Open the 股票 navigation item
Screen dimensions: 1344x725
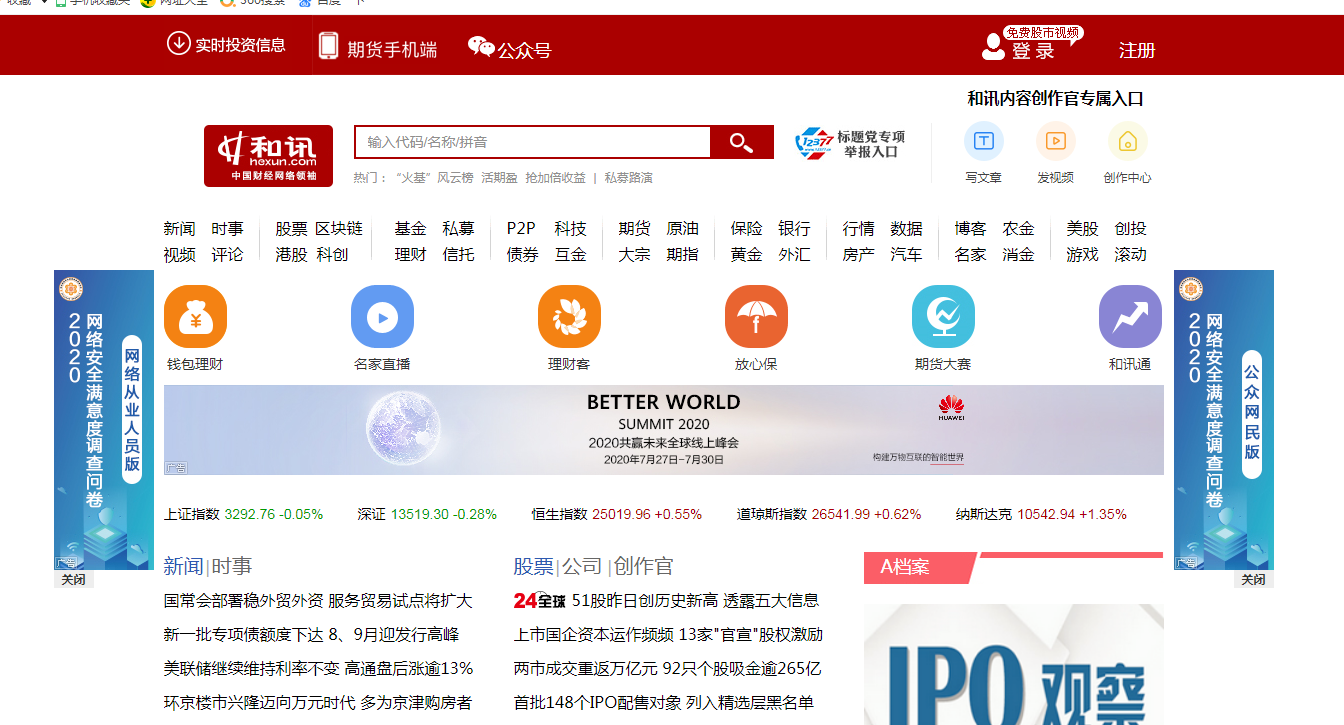292,229
